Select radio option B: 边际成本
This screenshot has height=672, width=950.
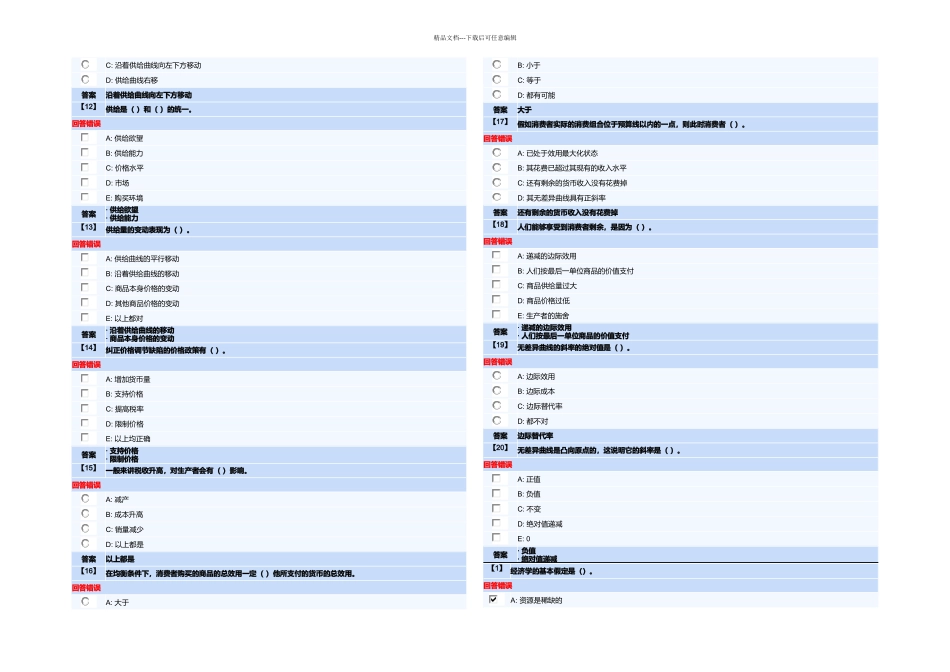[497, 391]
